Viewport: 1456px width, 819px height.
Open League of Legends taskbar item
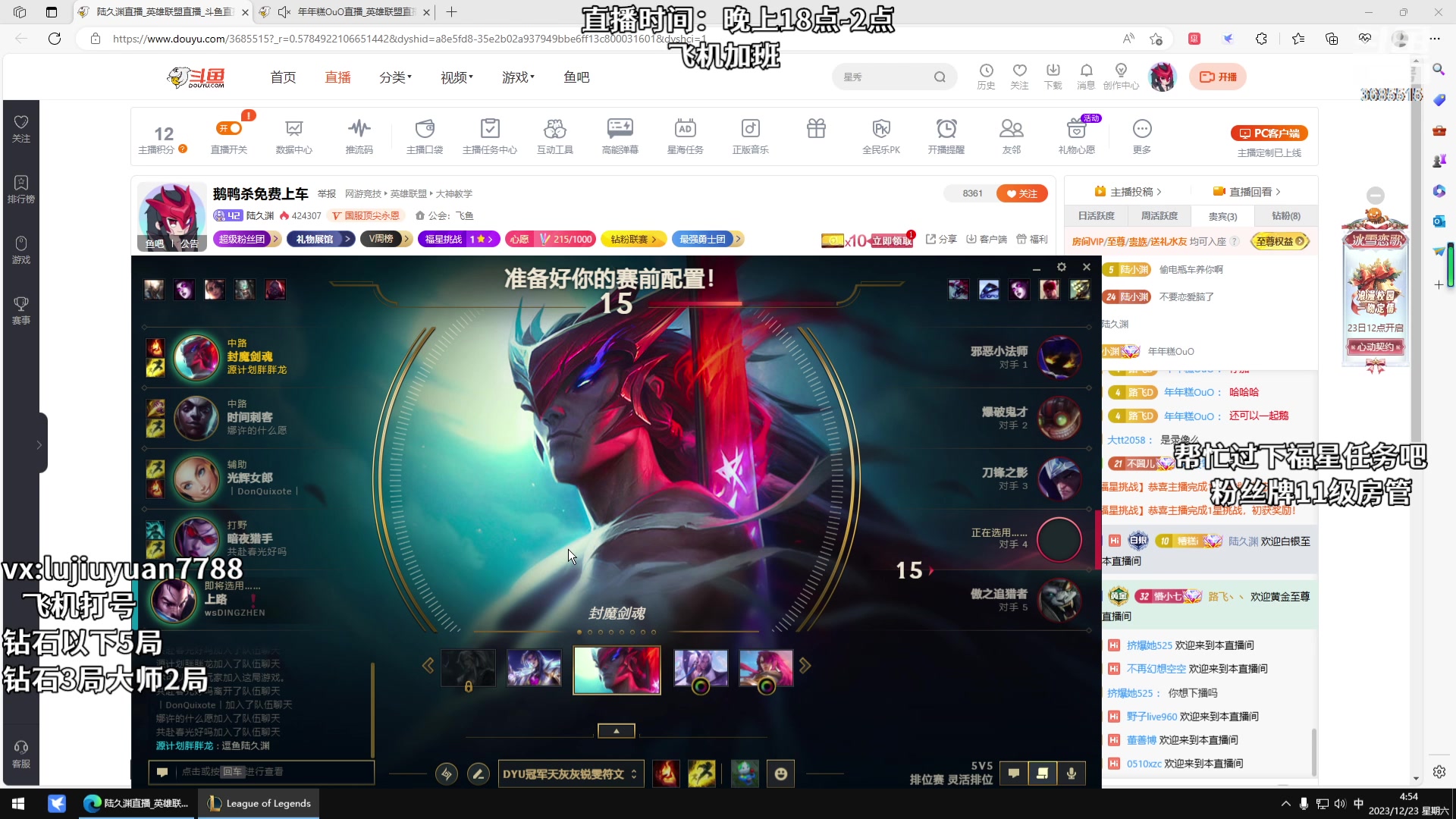(x=259, y=803)
